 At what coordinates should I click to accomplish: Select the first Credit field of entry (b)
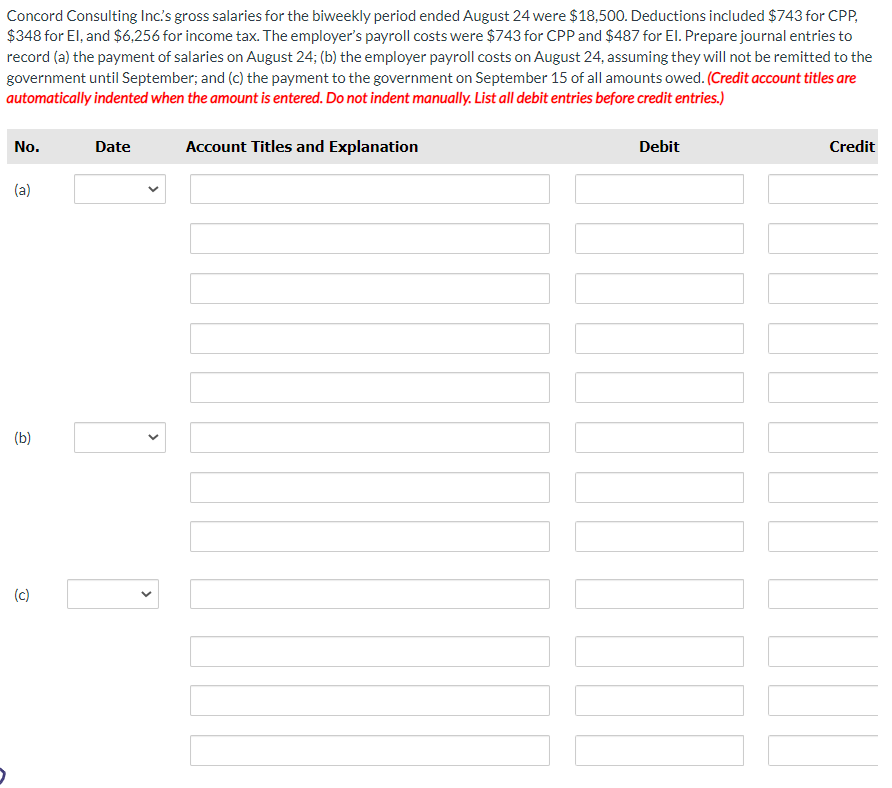824,438
